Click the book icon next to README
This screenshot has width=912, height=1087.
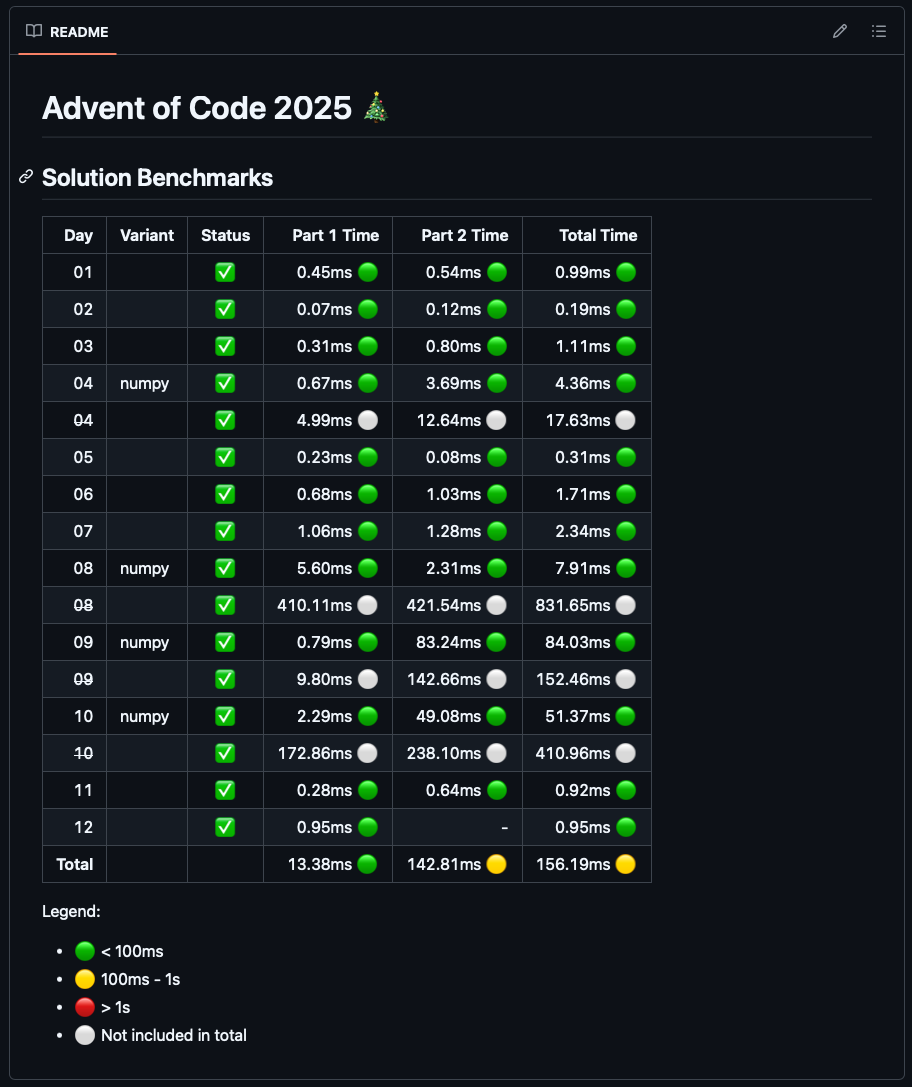[x=34, y=31]
